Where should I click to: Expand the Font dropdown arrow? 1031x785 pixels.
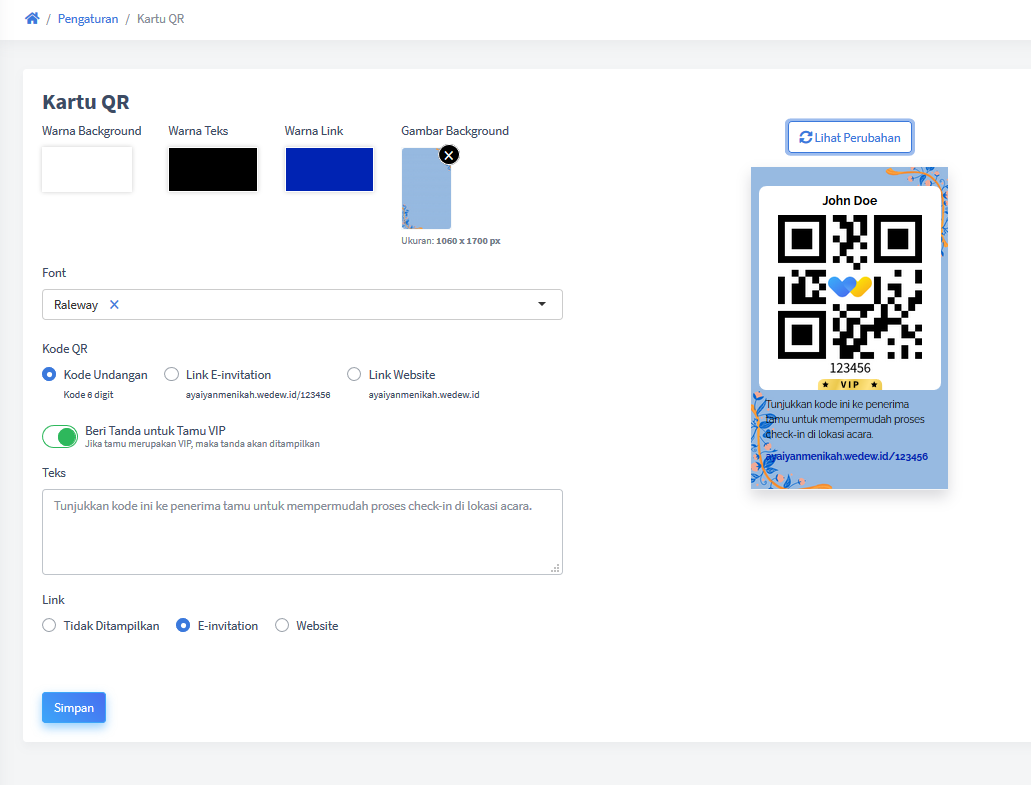point(542,304)
